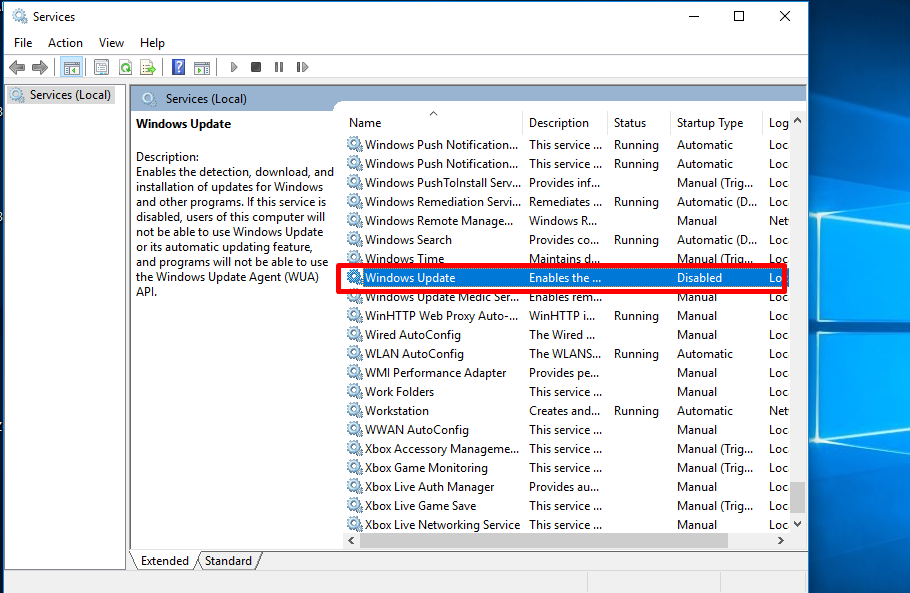Click 'Creates and...' description of Workstation
This screenshot has height=593, width=910.
pos(564,410)
